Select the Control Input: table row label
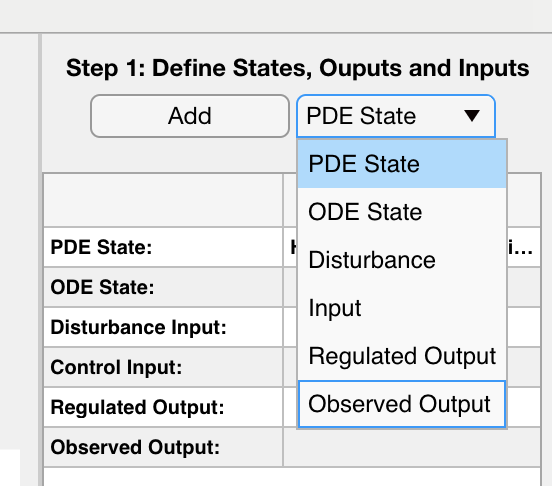552x486 pixels. [x=116, y=367]
